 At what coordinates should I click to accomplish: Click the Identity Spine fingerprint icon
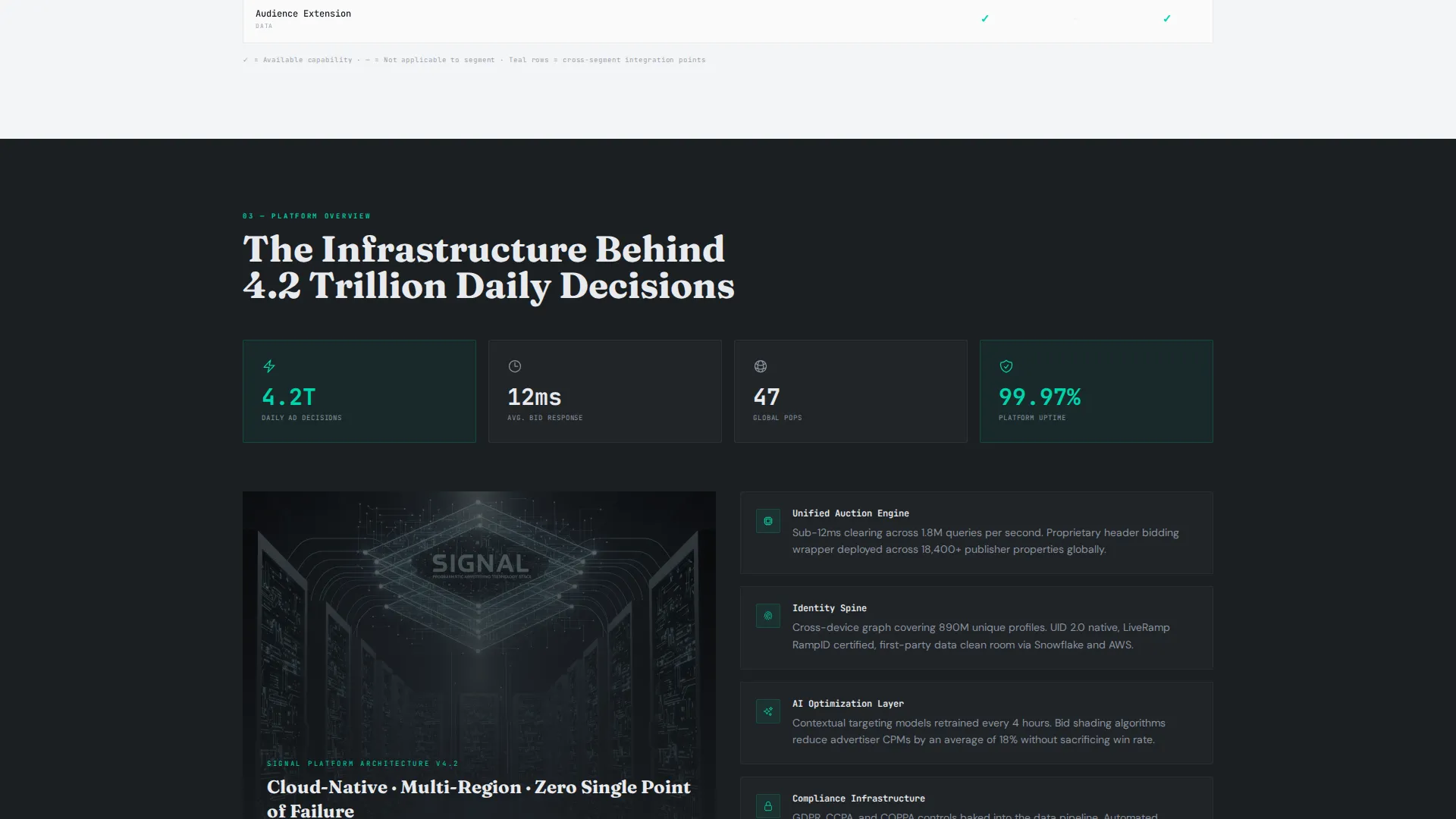click(768, 616)
